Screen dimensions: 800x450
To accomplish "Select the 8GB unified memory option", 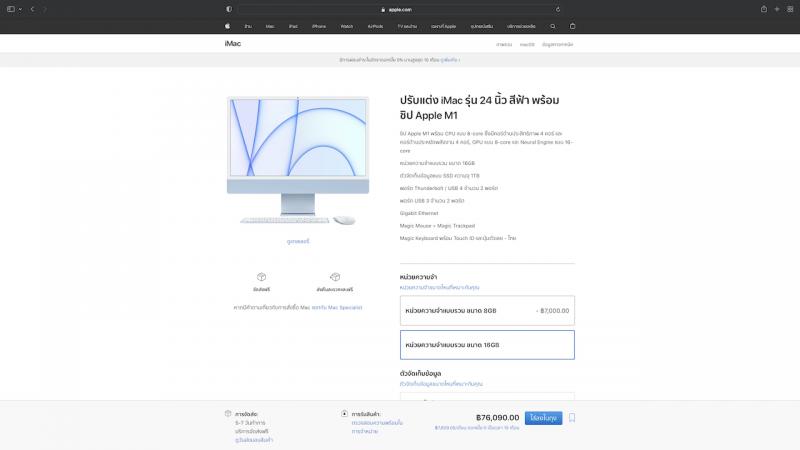I will pyautogui.click(x=487, y=311).
